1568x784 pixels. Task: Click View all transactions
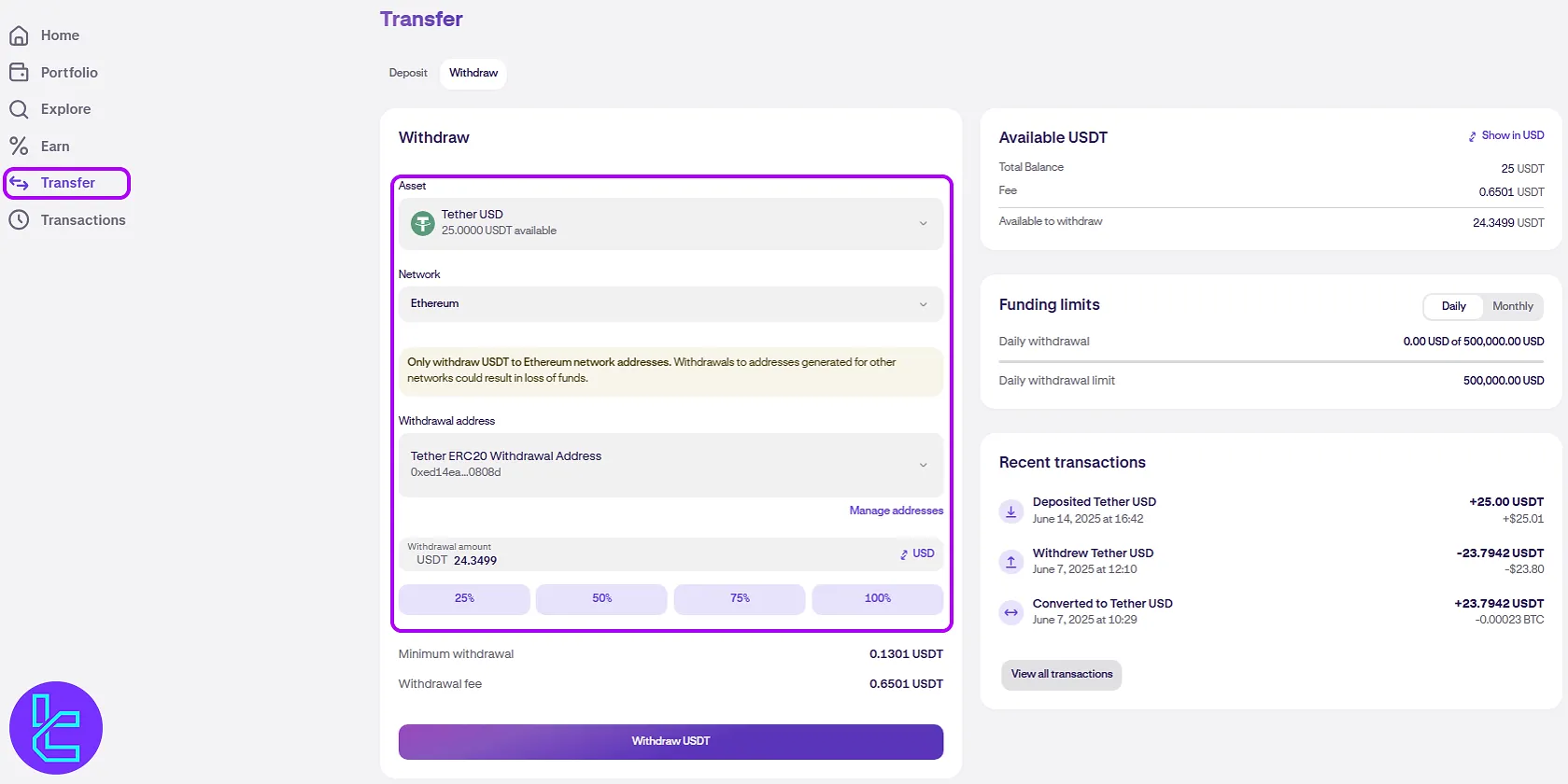point(1062,675)
